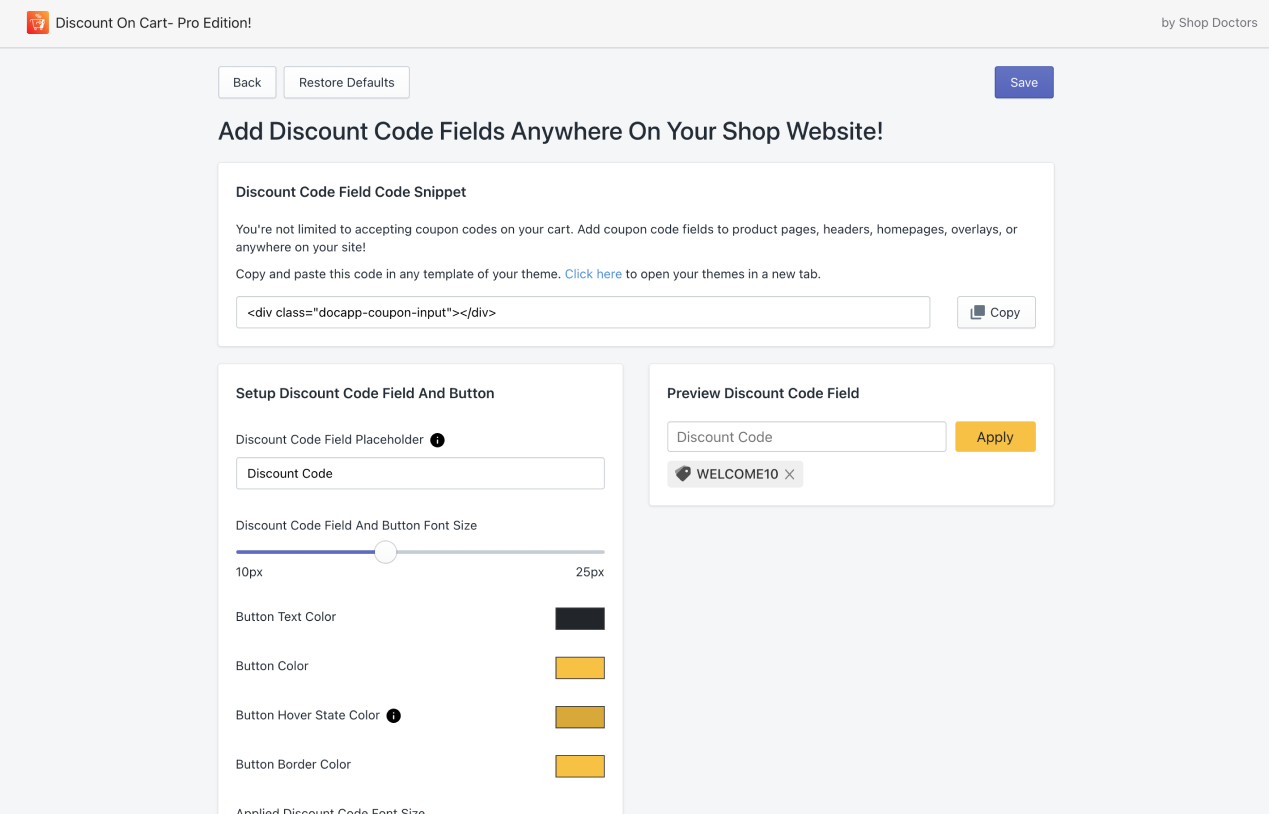Open the Button Text Color swatch
1269x814 pixels.
[580, 618]
